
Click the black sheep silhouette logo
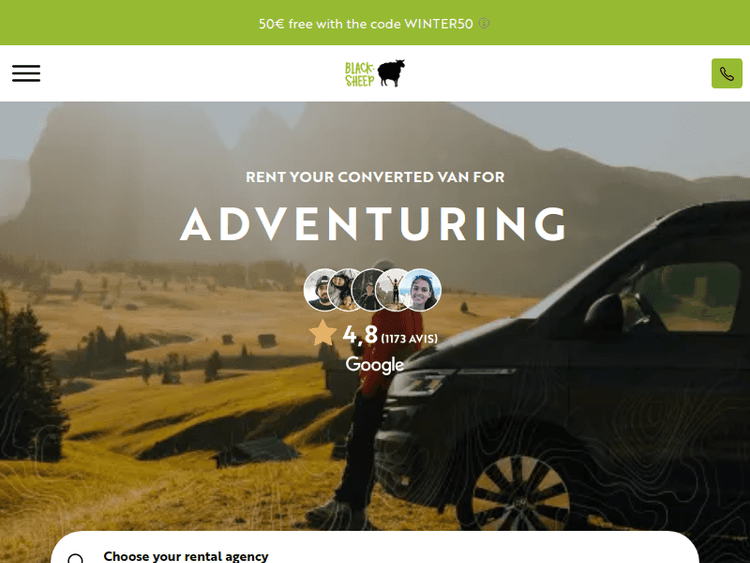coord(391,73)
